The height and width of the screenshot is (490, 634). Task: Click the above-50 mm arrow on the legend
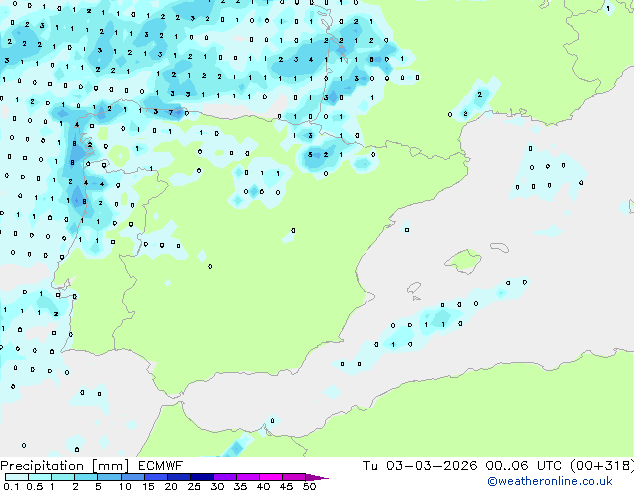(x=317, y=477)
